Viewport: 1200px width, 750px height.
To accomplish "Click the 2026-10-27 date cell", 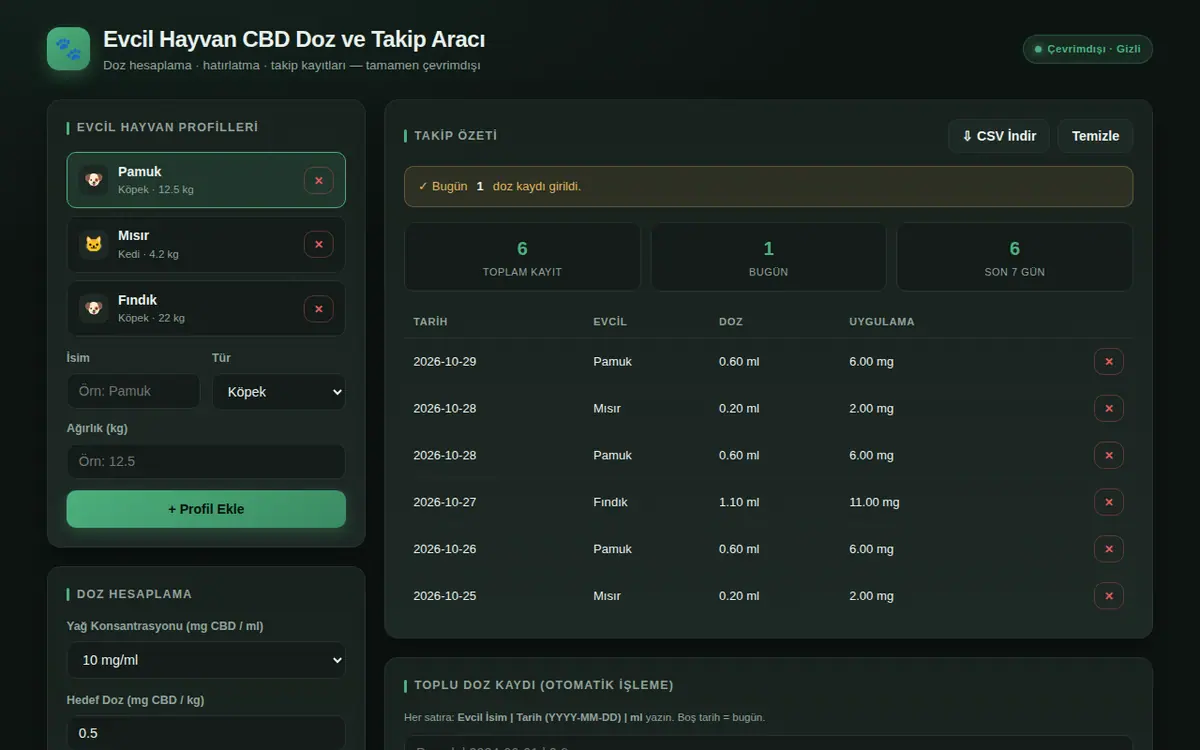I will click(445, 502).
